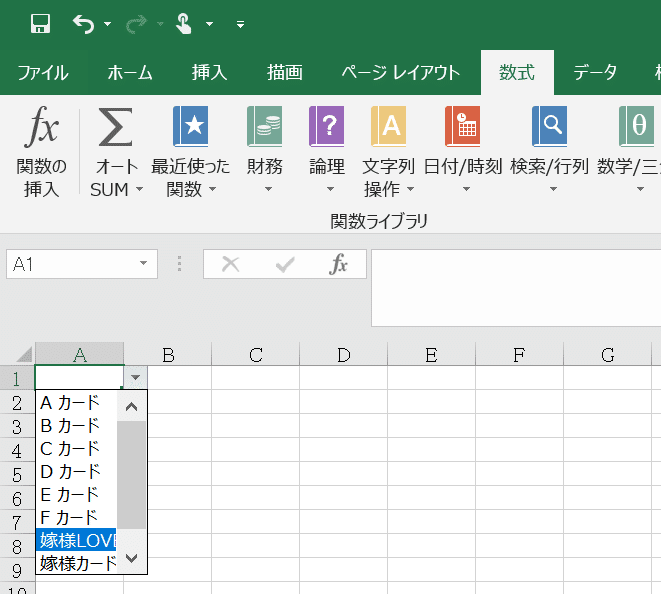Screen dimensions: 661x594
Task: Choose 嫁様カード from the list
Action: [76, 563]
